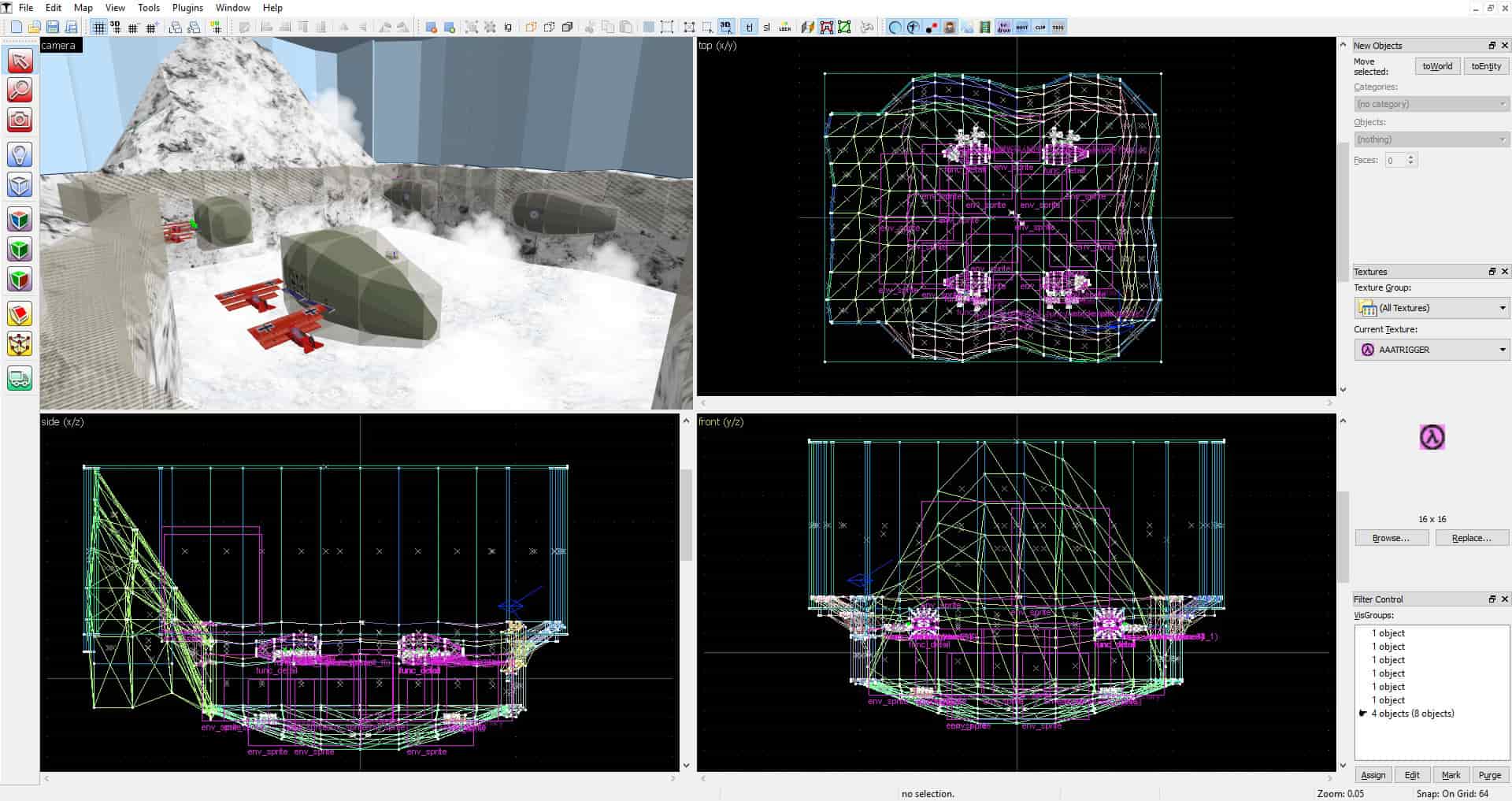Click the toEntity button
The height and width of the screenshot is (801, 1512).
point(1486,66)
